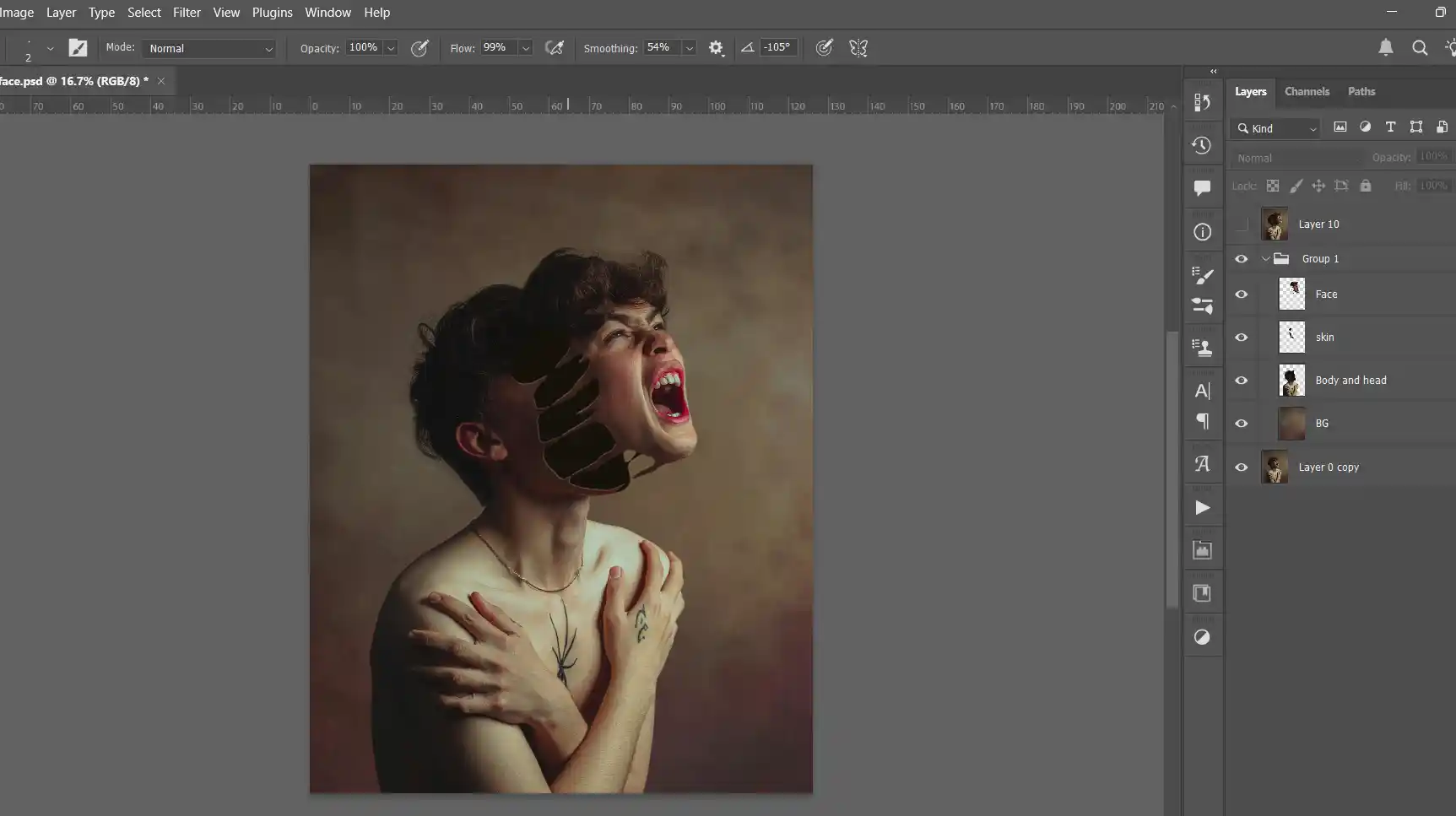The image size is (1456, 816).
Task: Open the Type menu
Action: tap(101, 13)
